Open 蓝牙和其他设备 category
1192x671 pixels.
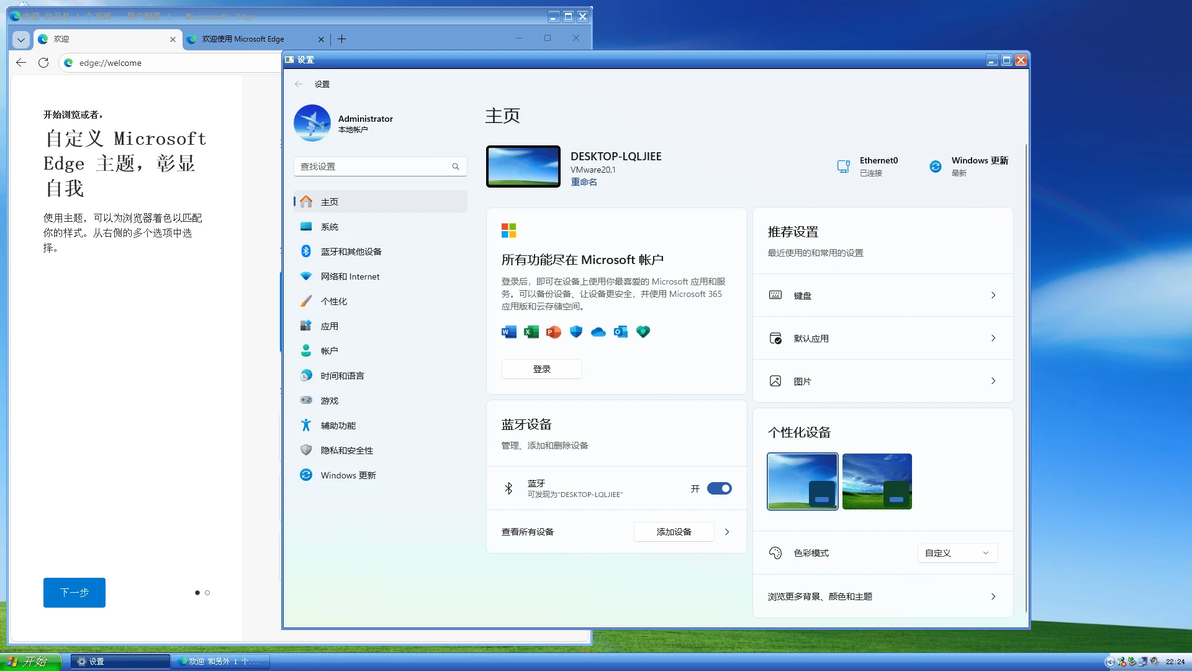point(380,252)
